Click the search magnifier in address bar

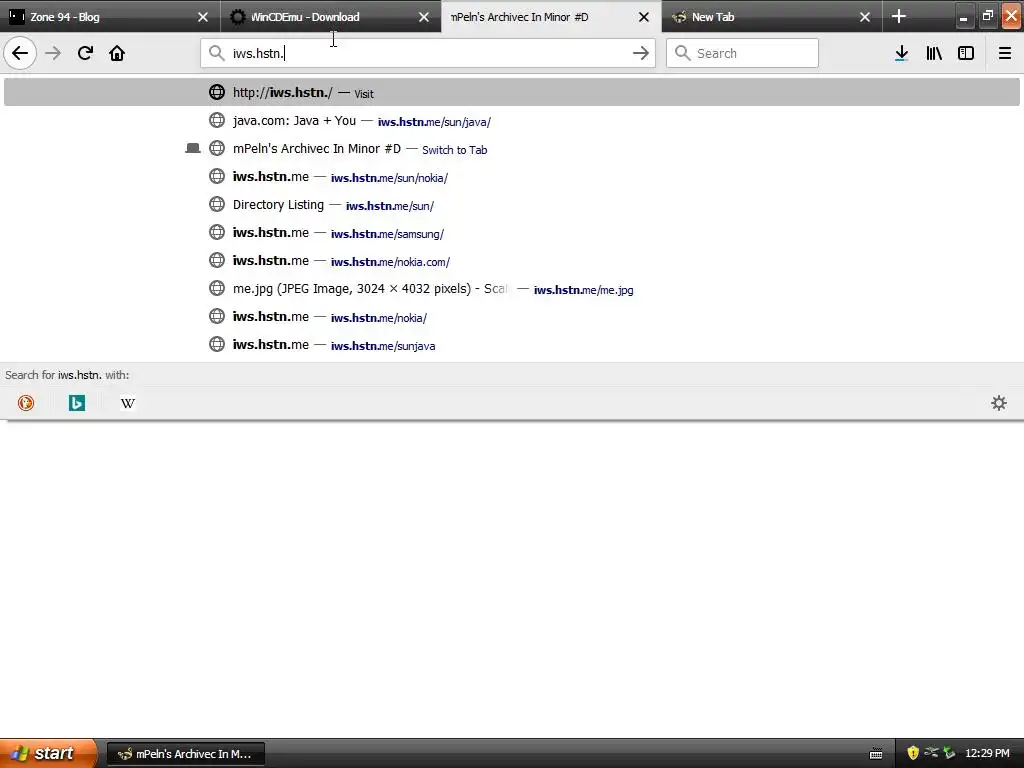point(217,53)
